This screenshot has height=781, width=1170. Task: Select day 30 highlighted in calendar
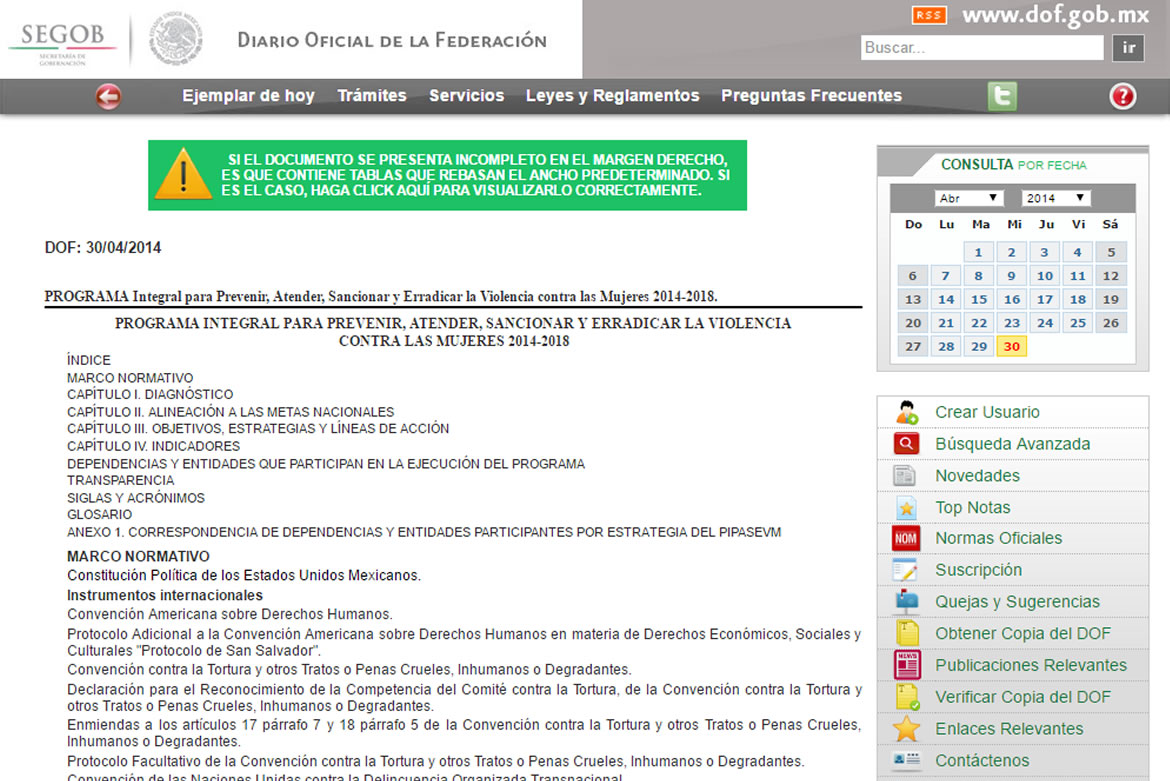pyautogui.click(x=1012, y=346)
